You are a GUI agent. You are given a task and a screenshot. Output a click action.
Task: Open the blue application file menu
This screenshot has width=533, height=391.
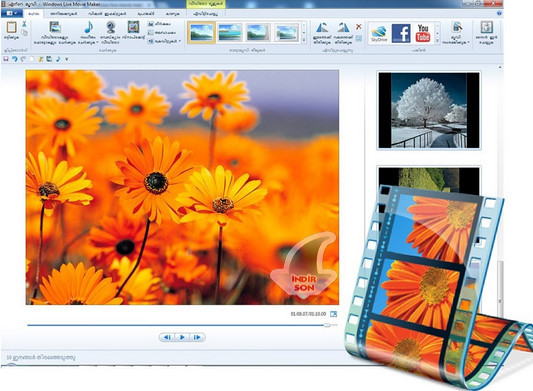click(x=12, y=13)
